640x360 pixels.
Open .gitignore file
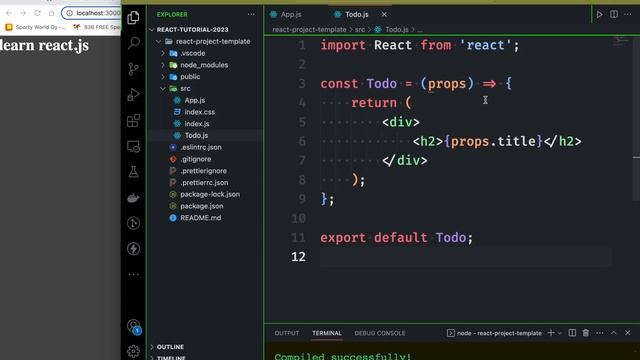196,159
